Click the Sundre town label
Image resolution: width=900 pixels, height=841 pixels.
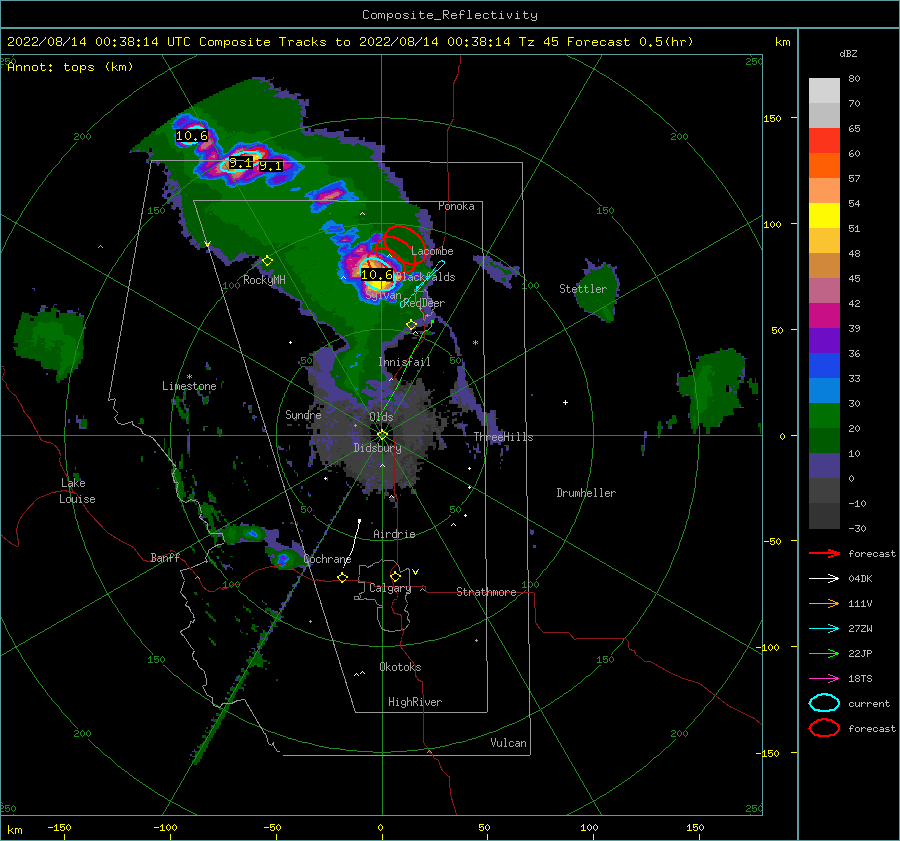point(303,414)
